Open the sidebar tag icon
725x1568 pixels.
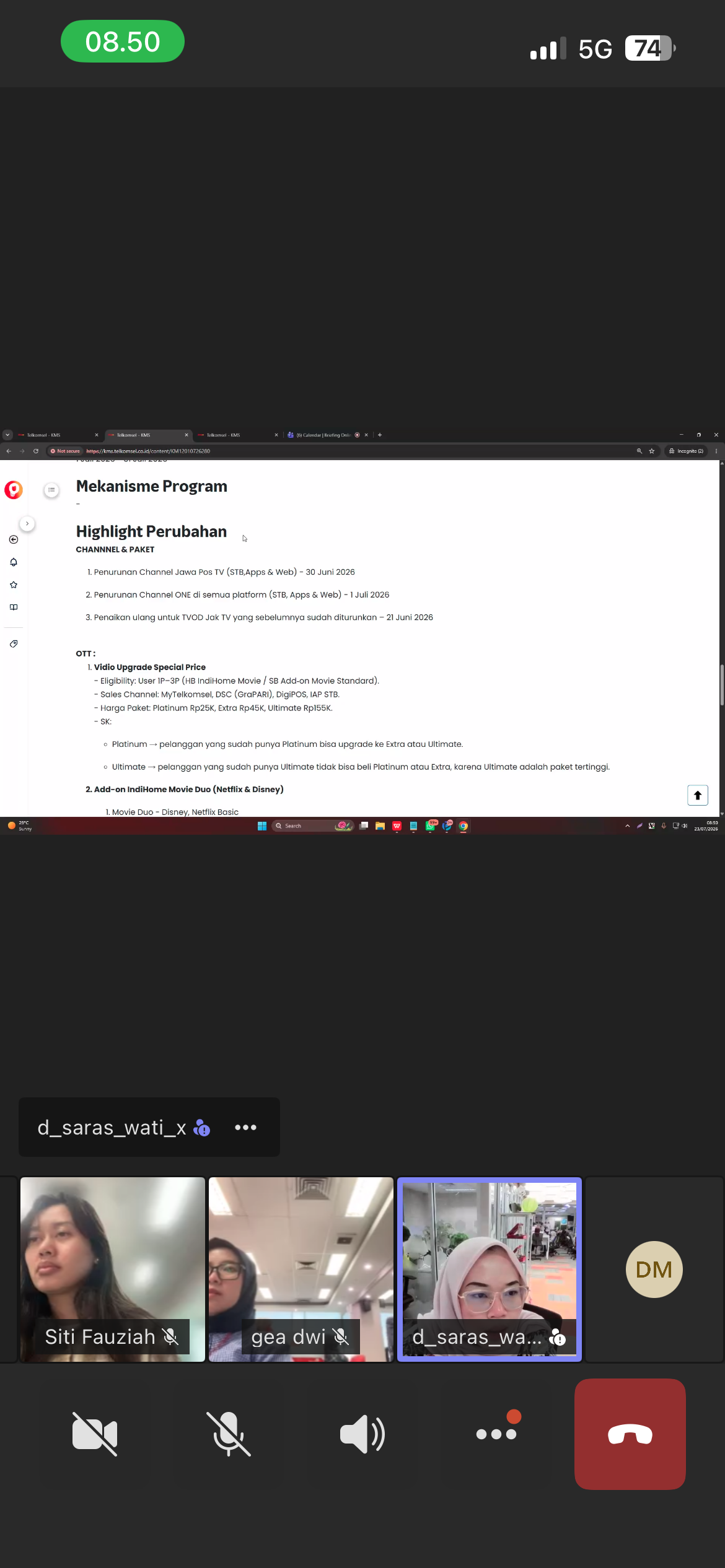(x=14, y=643)
